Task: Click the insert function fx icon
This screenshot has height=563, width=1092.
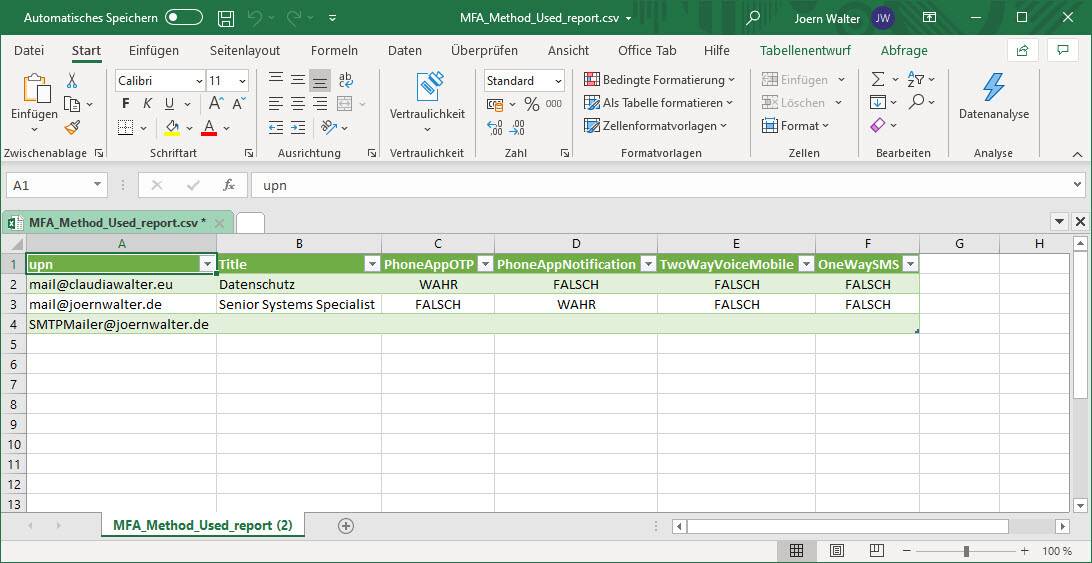Action: pyautogui.click(x=229, y=185)
